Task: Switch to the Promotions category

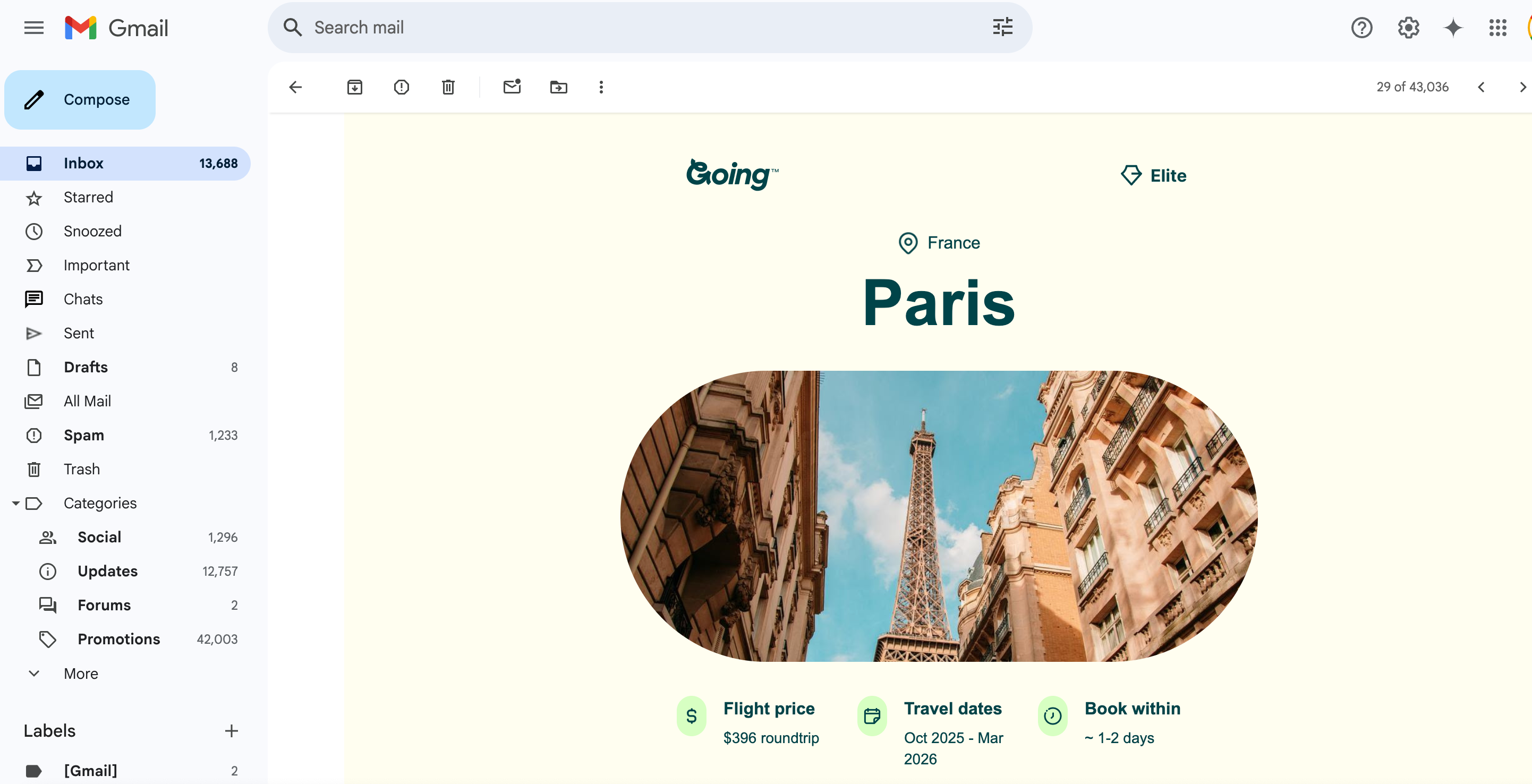Action: click(x=118, y=639)
